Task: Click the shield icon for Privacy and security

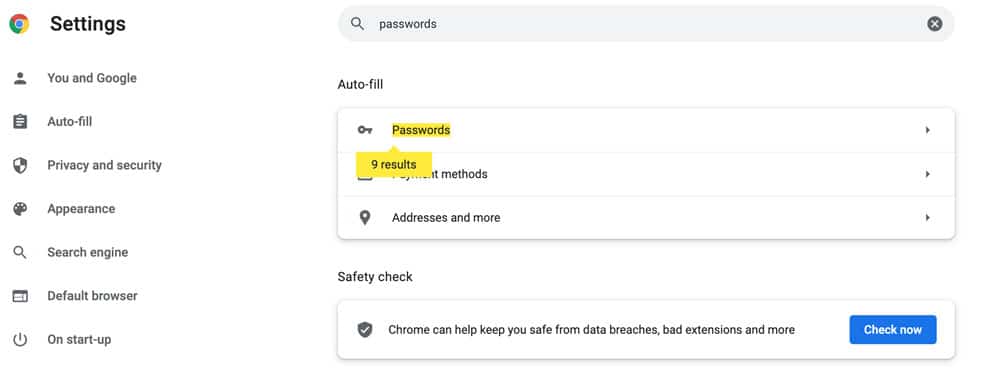Action: pos(20,166)
